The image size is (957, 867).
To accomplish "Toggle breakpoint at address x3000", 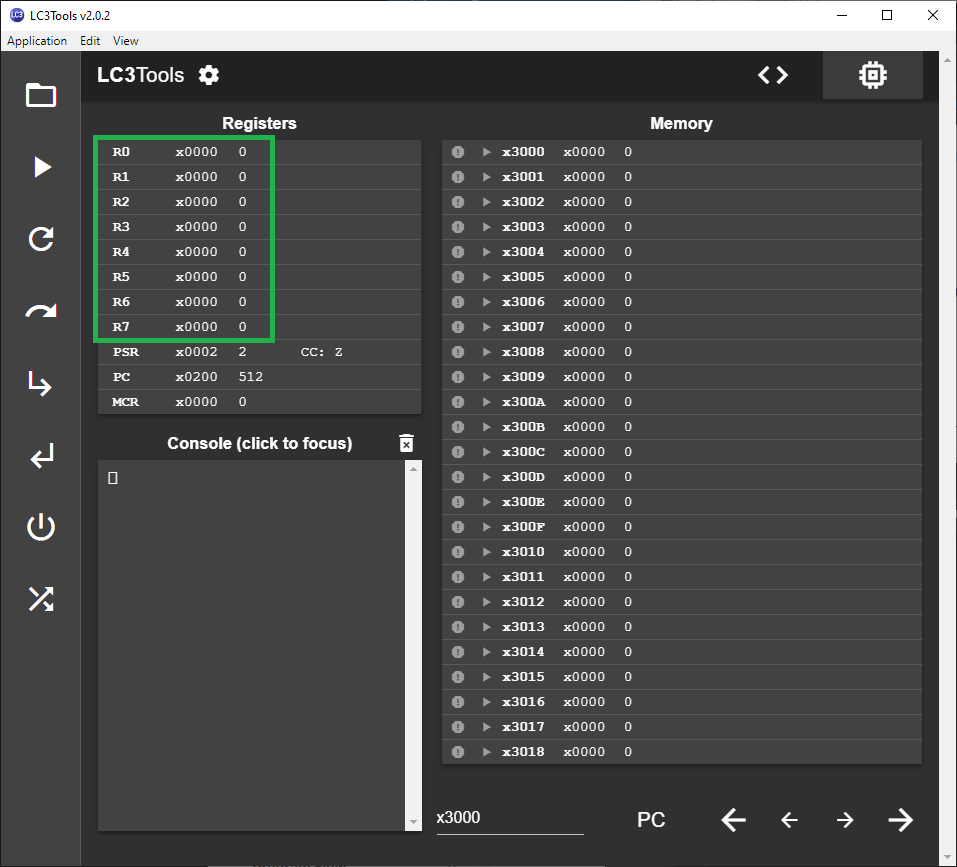I will point(458,152).
